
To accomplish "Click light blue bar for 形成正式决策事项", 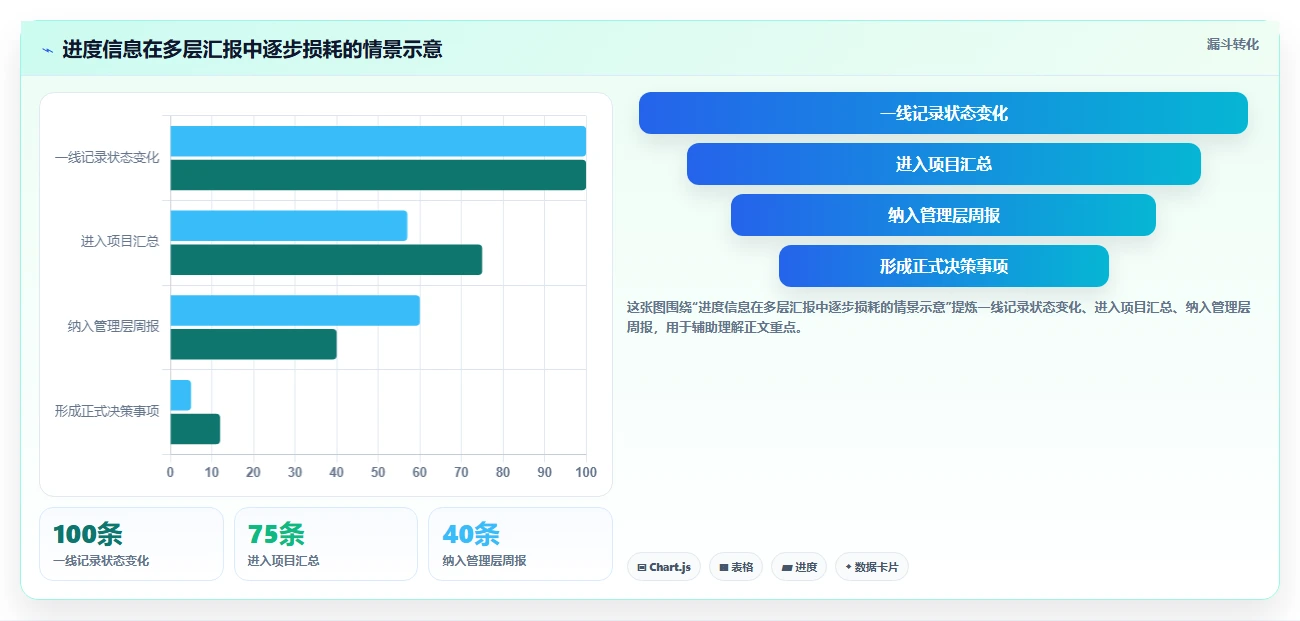I will coord(180,395).
